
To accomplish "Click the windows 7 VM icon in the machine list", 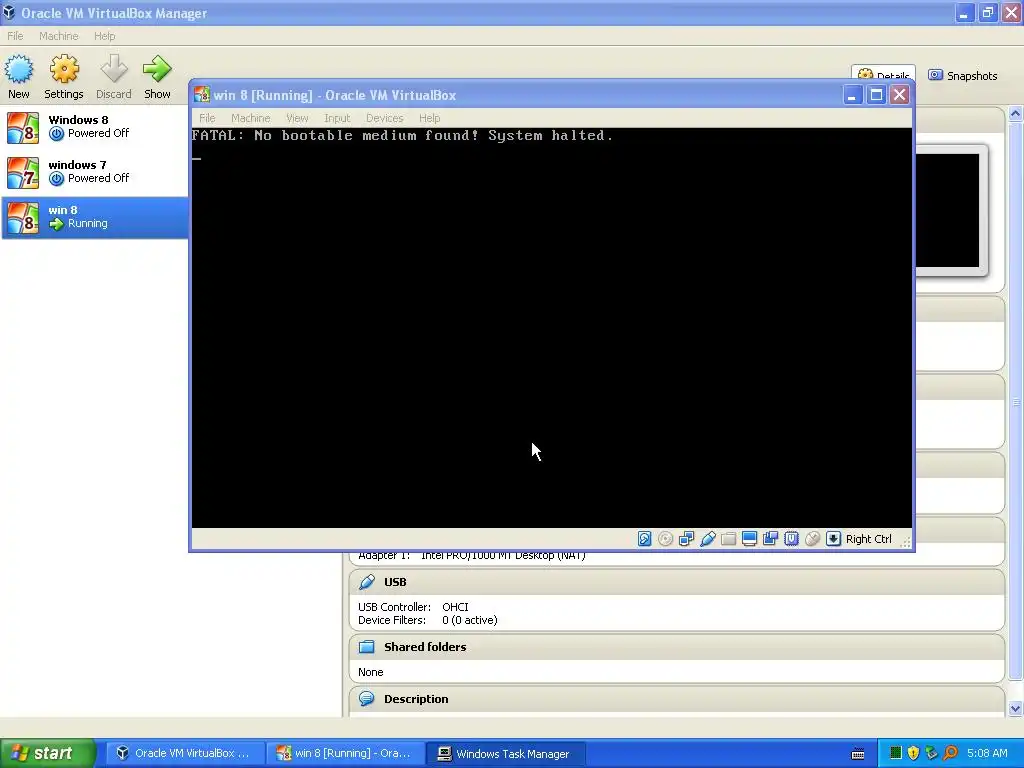I will coord(23,172).
